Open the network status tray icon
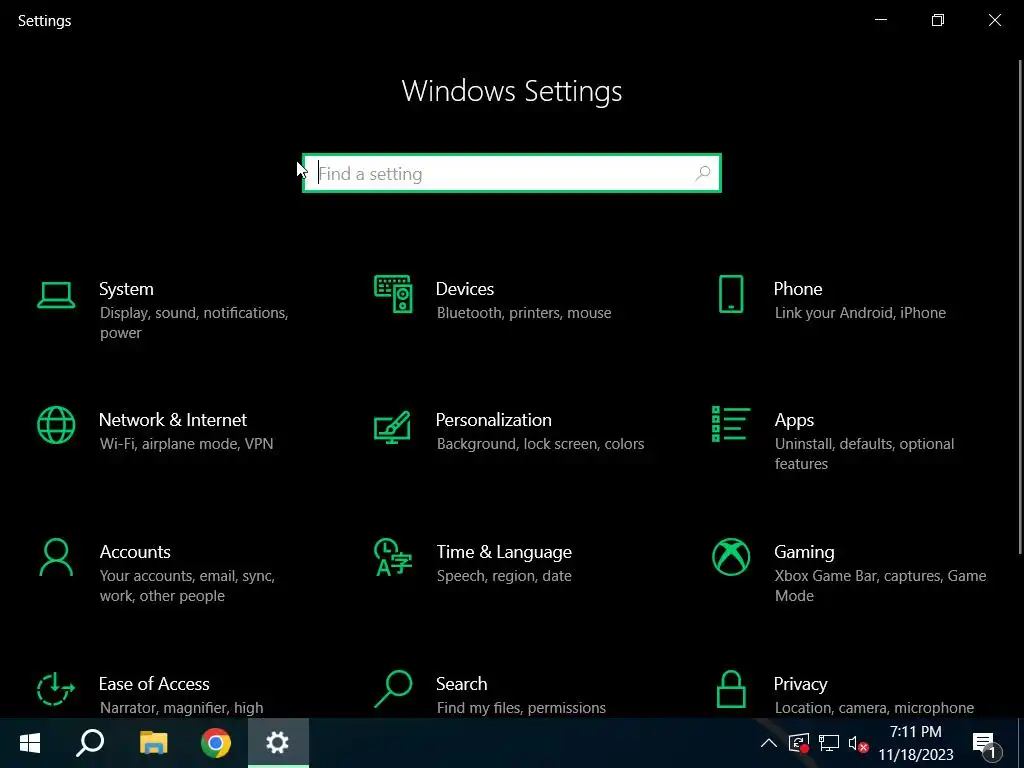This screenshot has width=1024, height=768. [829, 743]
